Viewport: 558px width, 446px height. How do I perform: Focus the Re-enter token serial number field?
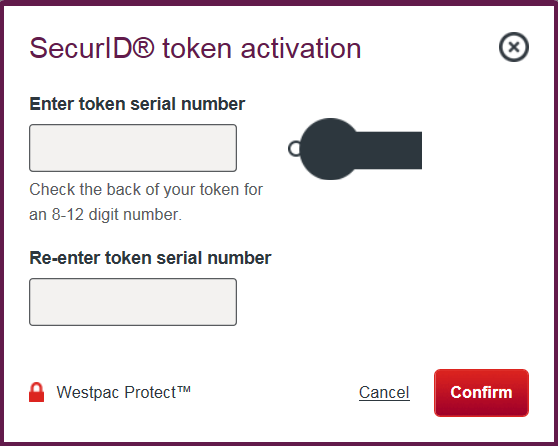[x=133, y=302]
